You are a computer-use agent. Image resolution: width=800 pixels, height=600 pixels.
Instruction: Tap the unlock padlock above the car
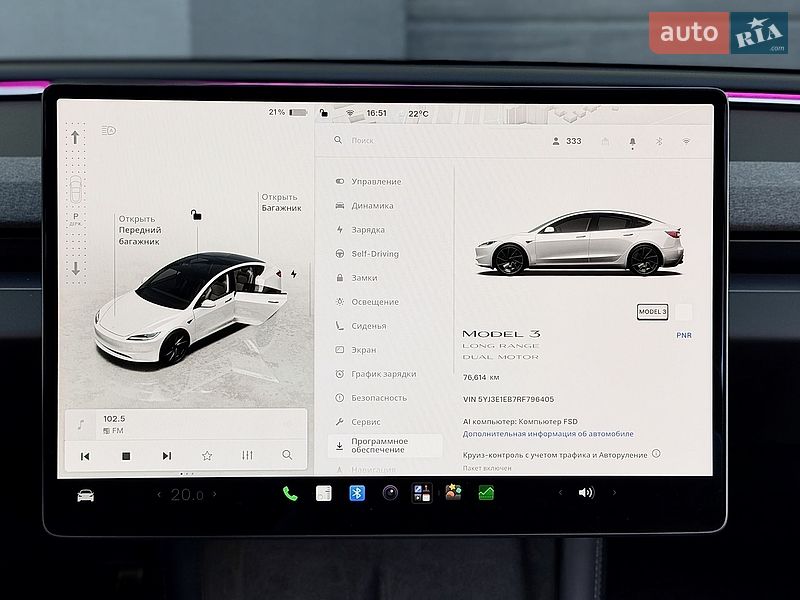(196, 215)
